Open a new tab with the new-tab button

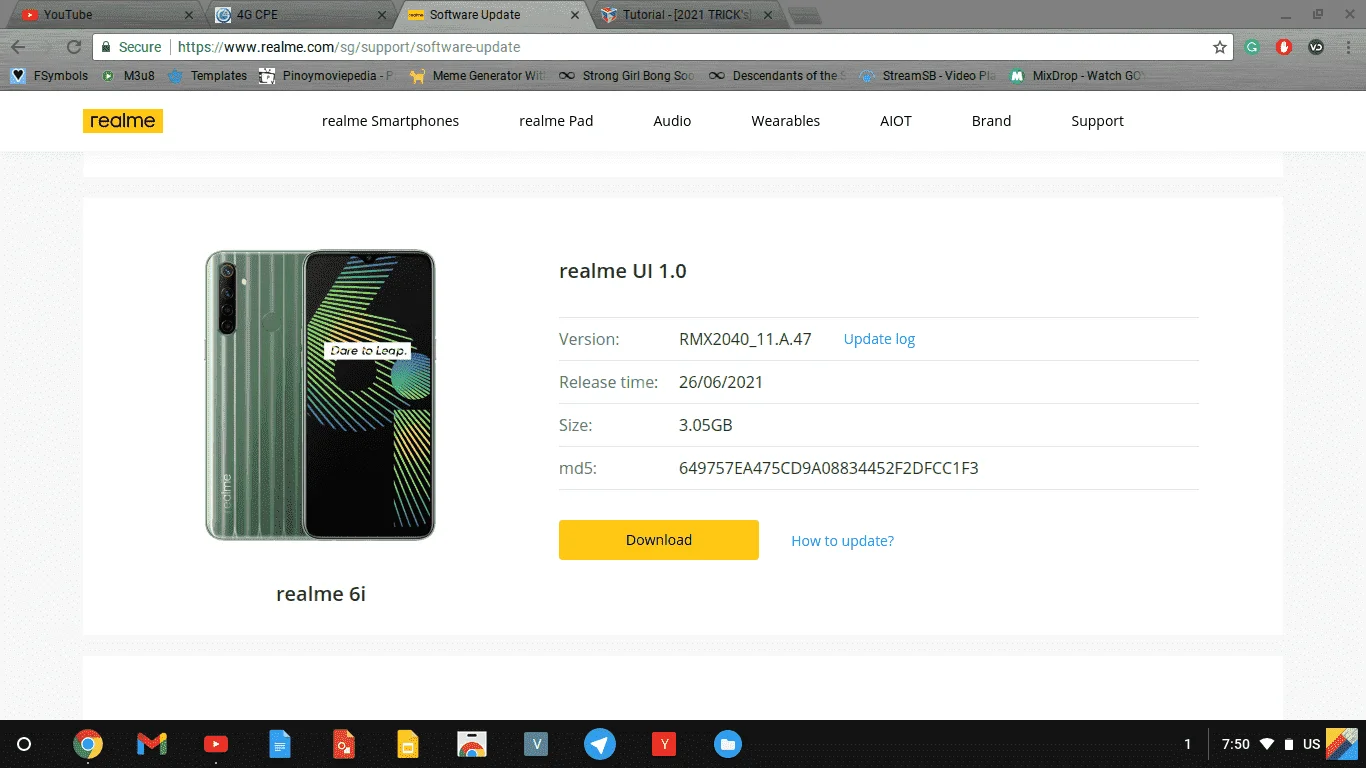coord(806,15)
